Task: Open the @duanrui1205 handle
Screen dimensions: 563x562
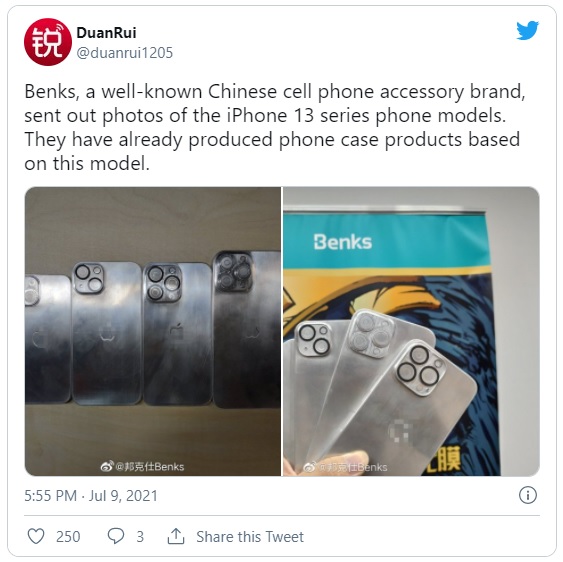Action: [x=125, y=53]
